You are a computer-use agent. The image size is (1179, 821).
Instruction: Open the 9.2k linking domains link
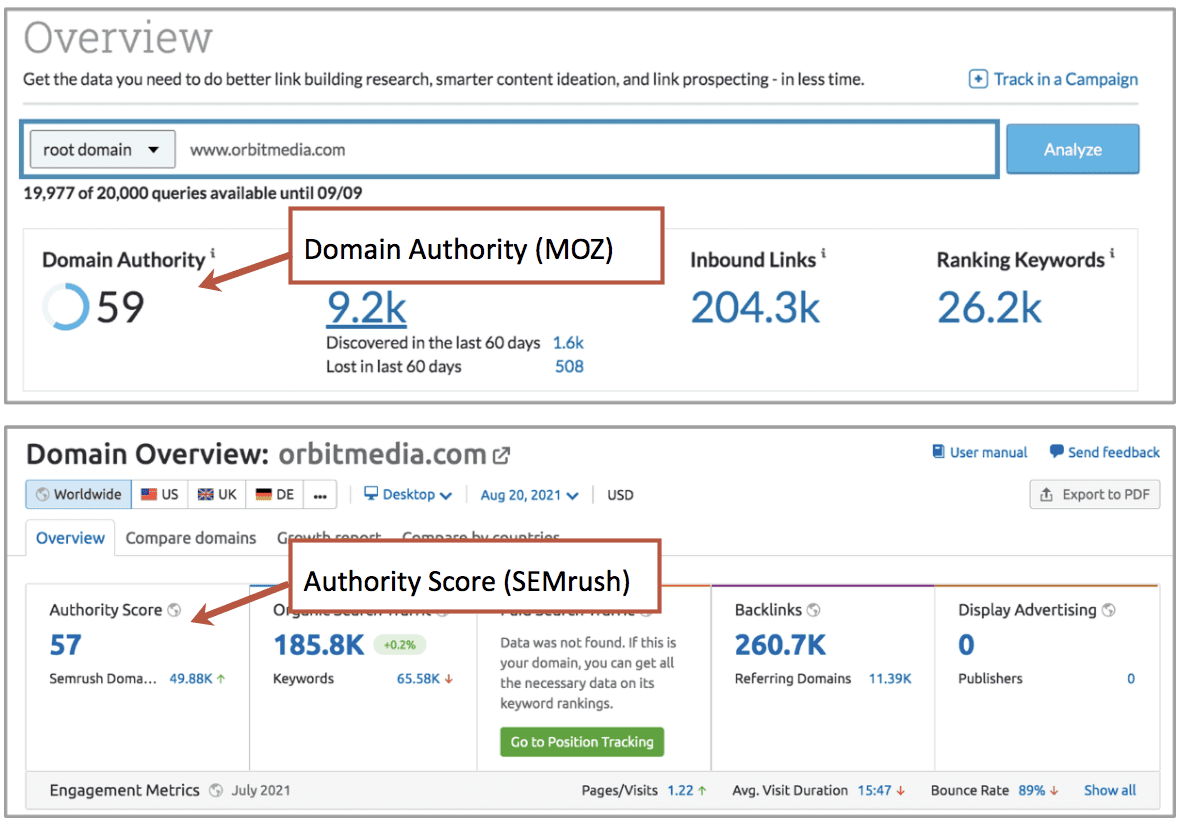(366, 307)
